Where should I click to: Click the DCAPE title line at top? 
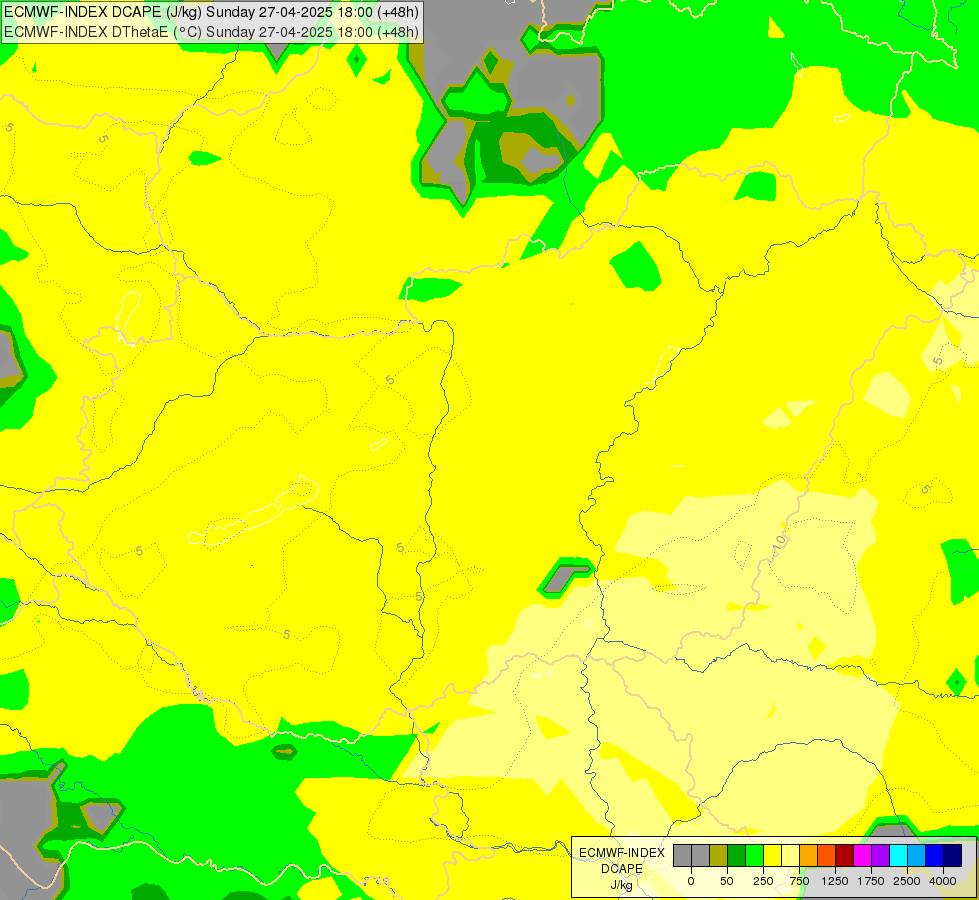point(212,12)
